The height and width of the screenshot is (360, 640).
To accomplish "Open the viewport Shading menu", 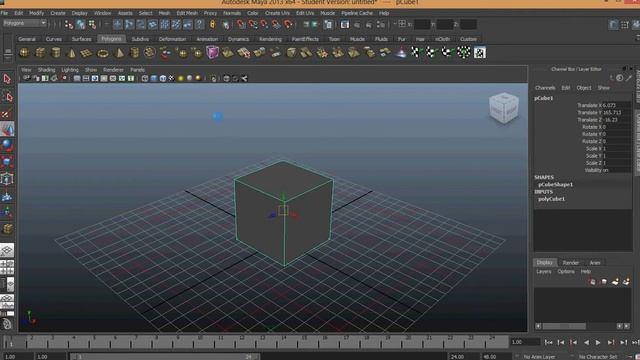I will tap(46, 70).
